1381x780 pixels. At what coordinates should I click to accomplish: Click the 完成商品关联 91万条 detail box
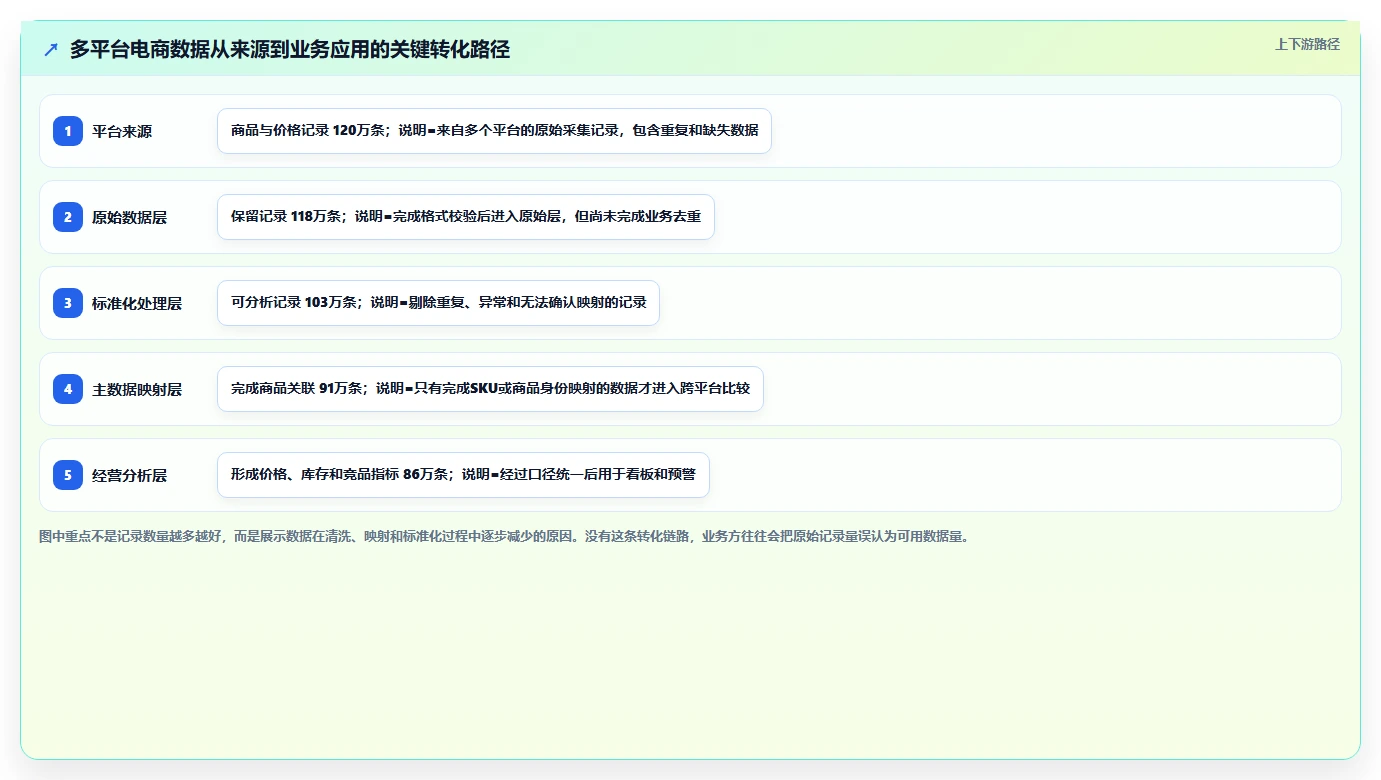(490, 389)
